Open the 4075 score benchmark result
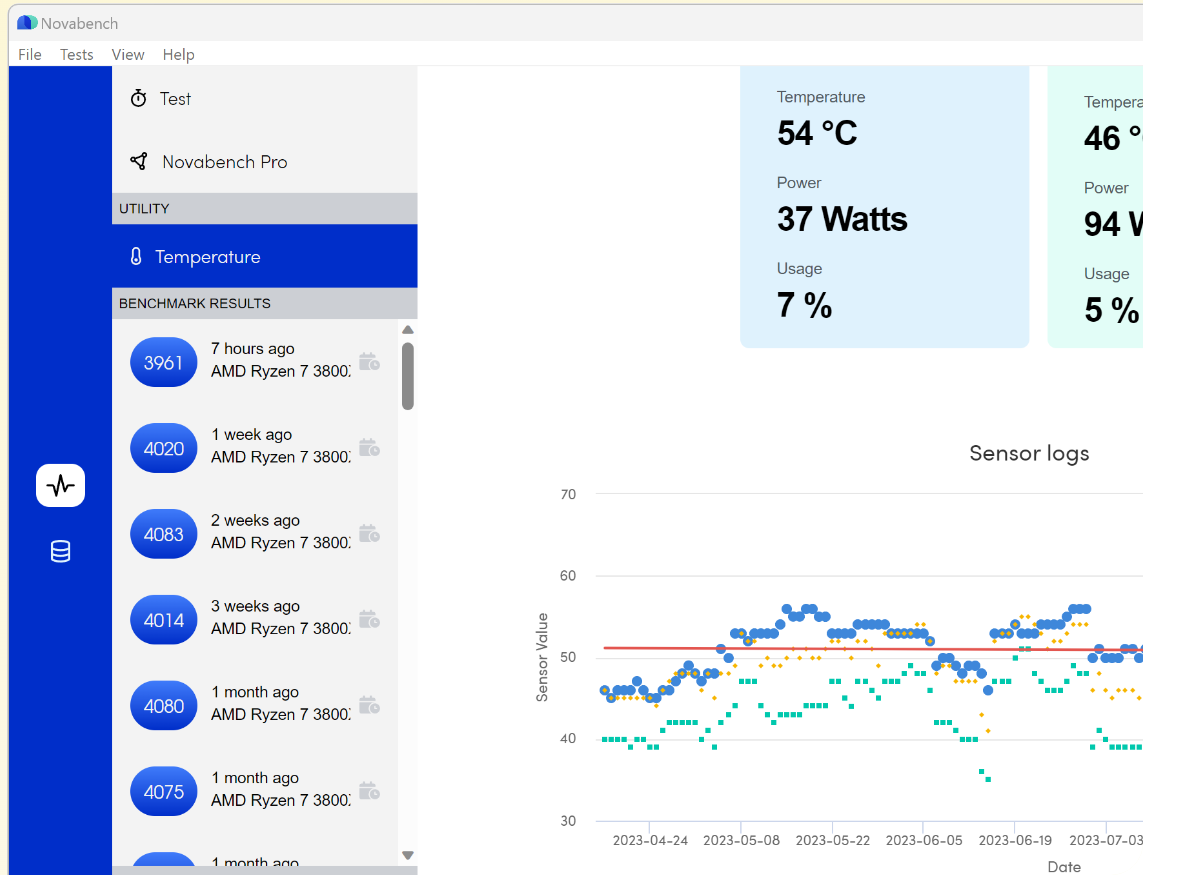This screenshot has height=890, width=1182. (x=164, y=792)
